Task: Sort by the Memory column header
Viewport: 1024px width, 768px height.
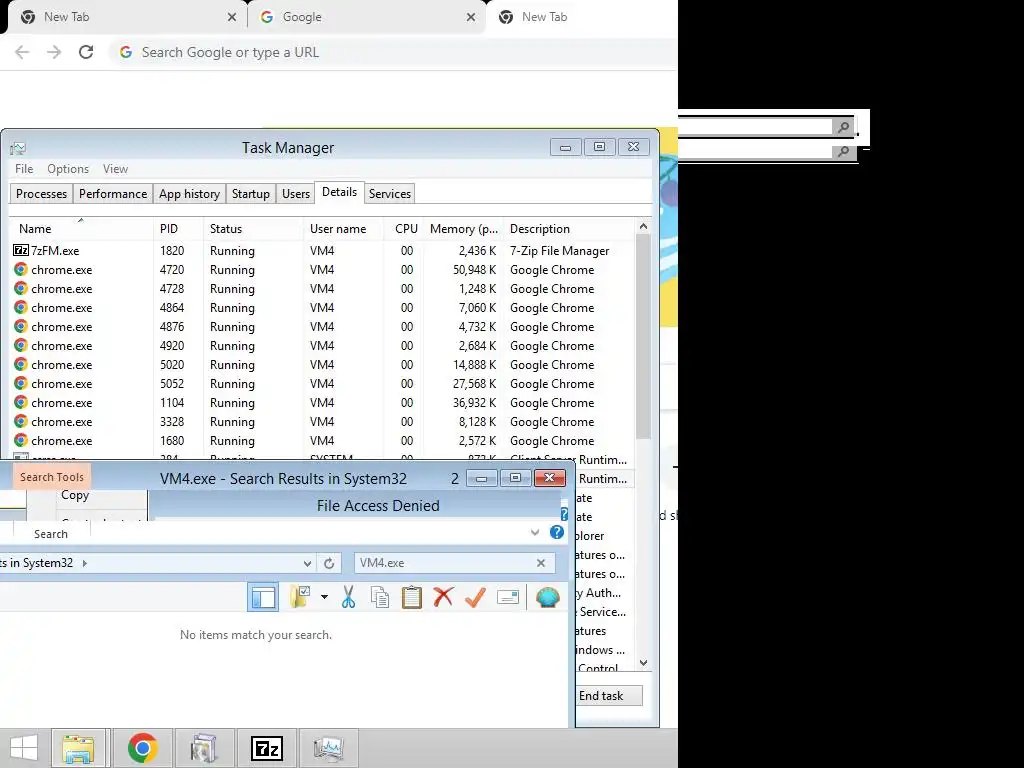Action: [464, 229]
